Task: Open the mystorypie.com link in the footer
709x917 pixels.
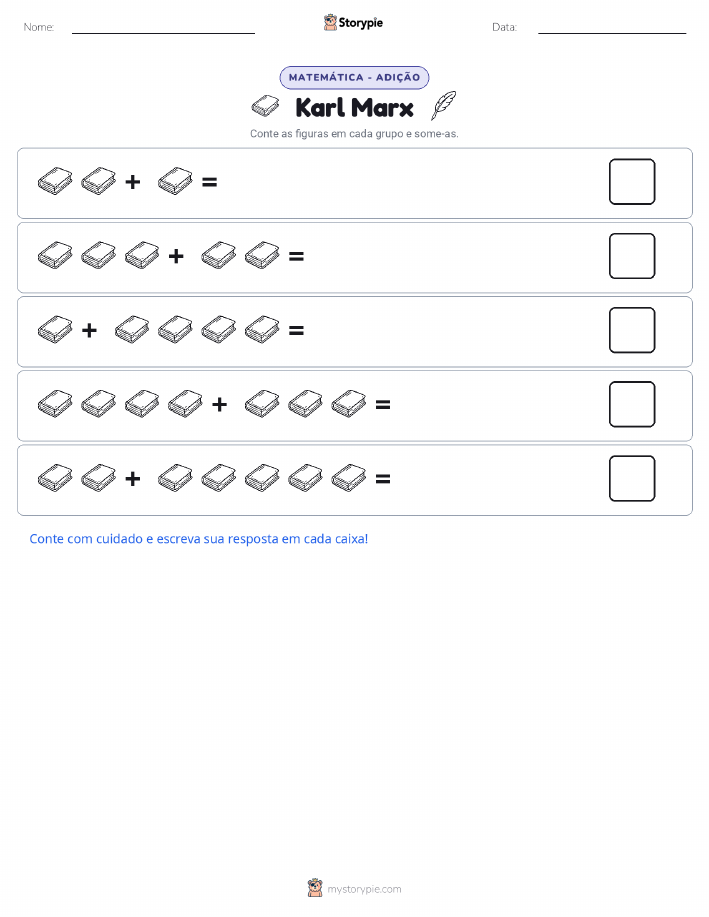Action: [x=364, y=889]
